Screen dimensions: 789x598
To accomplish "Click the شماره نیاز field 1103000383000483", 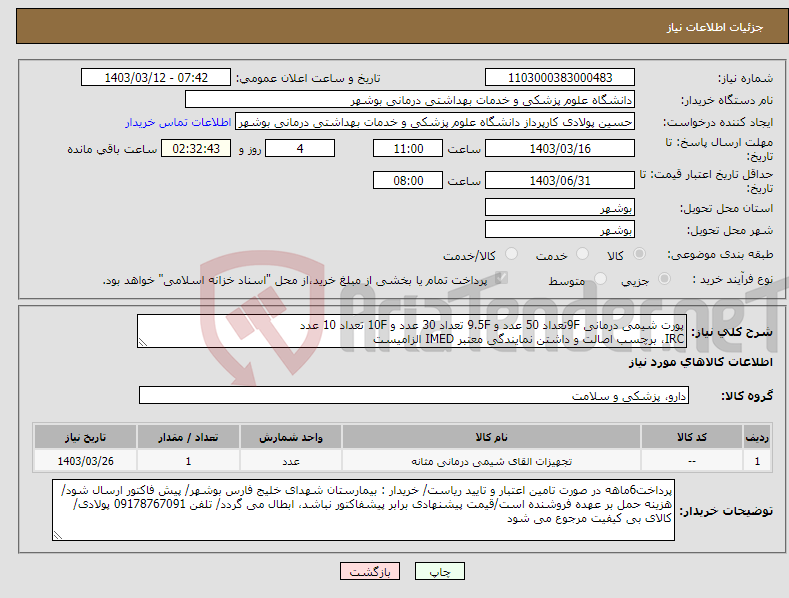I will [x=560, y=78].
